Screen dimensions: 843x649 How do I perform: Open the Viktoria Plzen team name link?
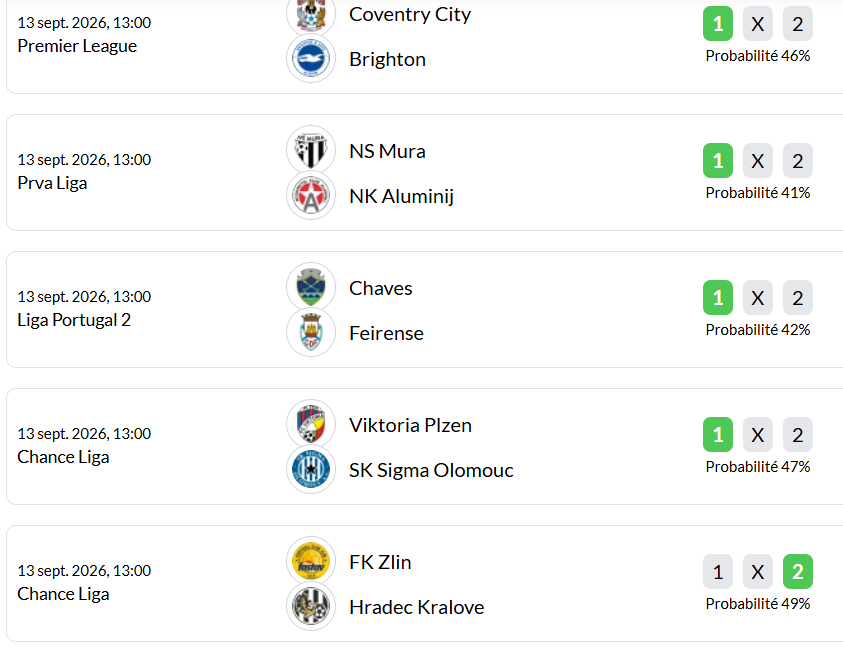(x=410, y=425)
